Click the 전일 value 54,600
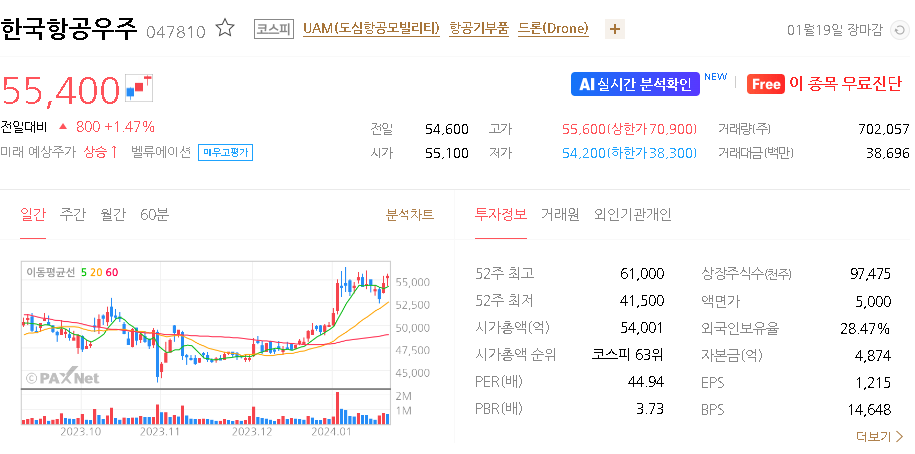This screenshot has width=915, height=454. pos(447,129)
